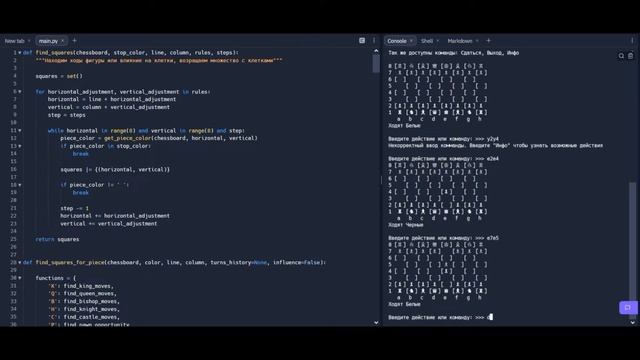Click 'find_bishop_moves' on line 33
The width and height of the screenshot is (640, 360).
(91, 302)
